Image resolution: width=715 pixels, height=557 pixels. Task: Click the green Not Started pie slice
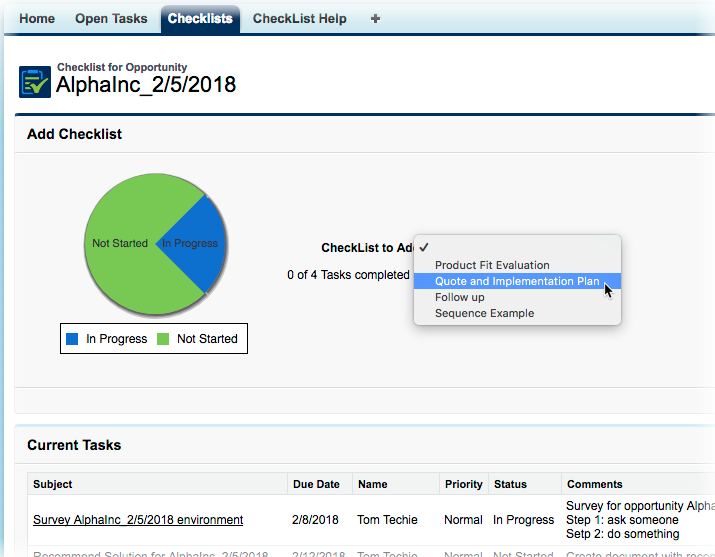120,243
